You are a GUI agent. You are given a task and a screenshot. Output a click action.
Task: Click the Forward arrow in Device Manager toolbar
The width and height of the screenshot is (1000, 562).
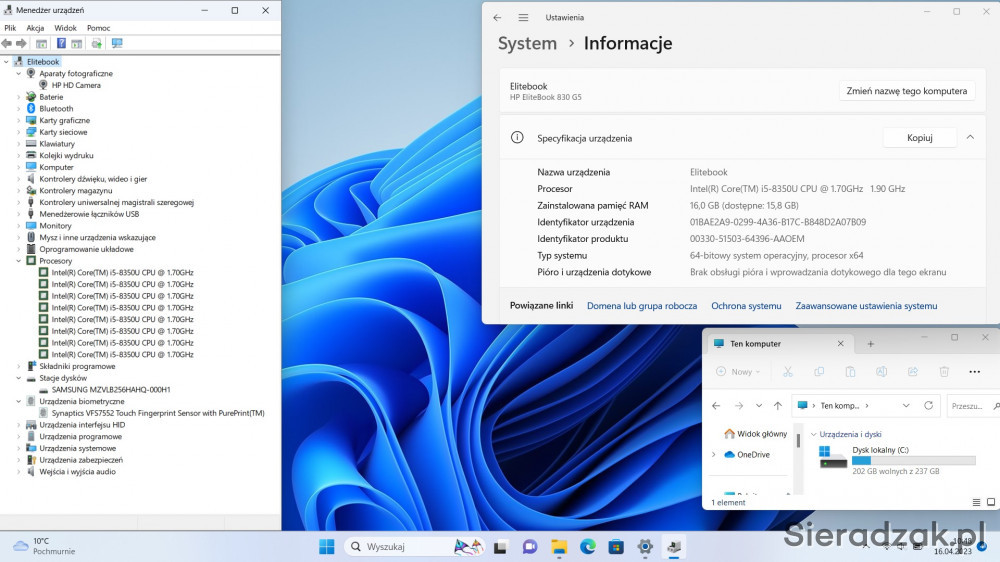tap(21, 43)
